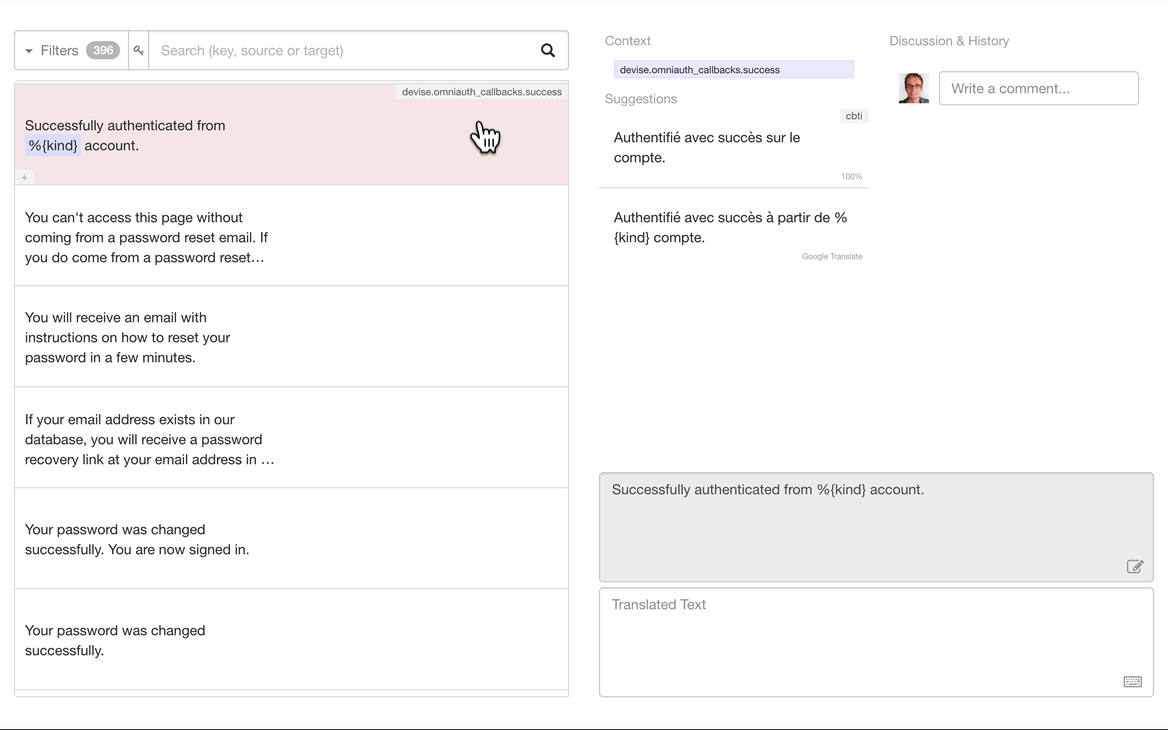Click the user avatar in Discussion & History
Viewport: 1168px width, 730px height.
[x=913, y=88]
